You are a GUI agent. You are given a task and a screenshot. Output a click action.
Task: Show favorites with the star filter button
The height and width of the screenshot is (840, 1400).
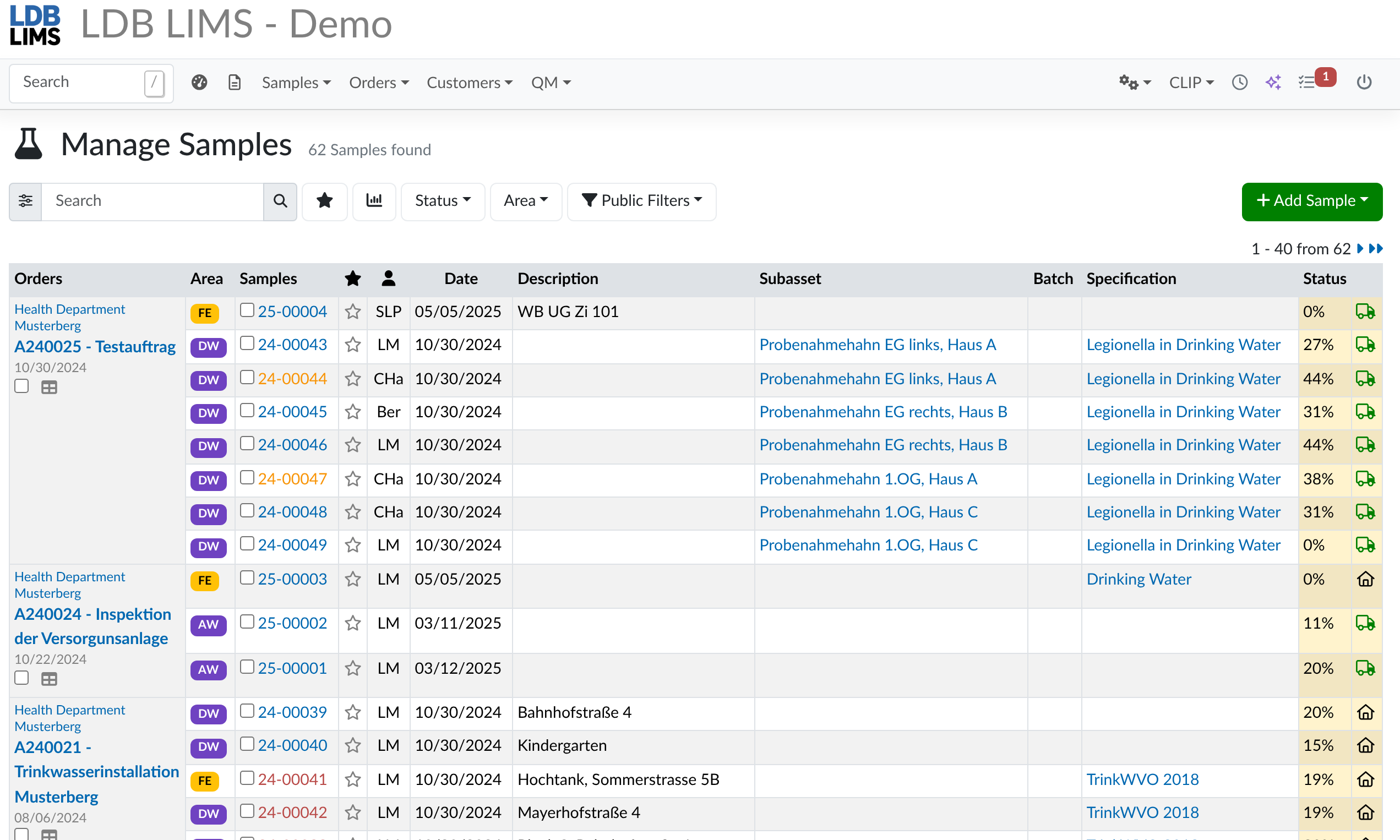click(324, 201)
